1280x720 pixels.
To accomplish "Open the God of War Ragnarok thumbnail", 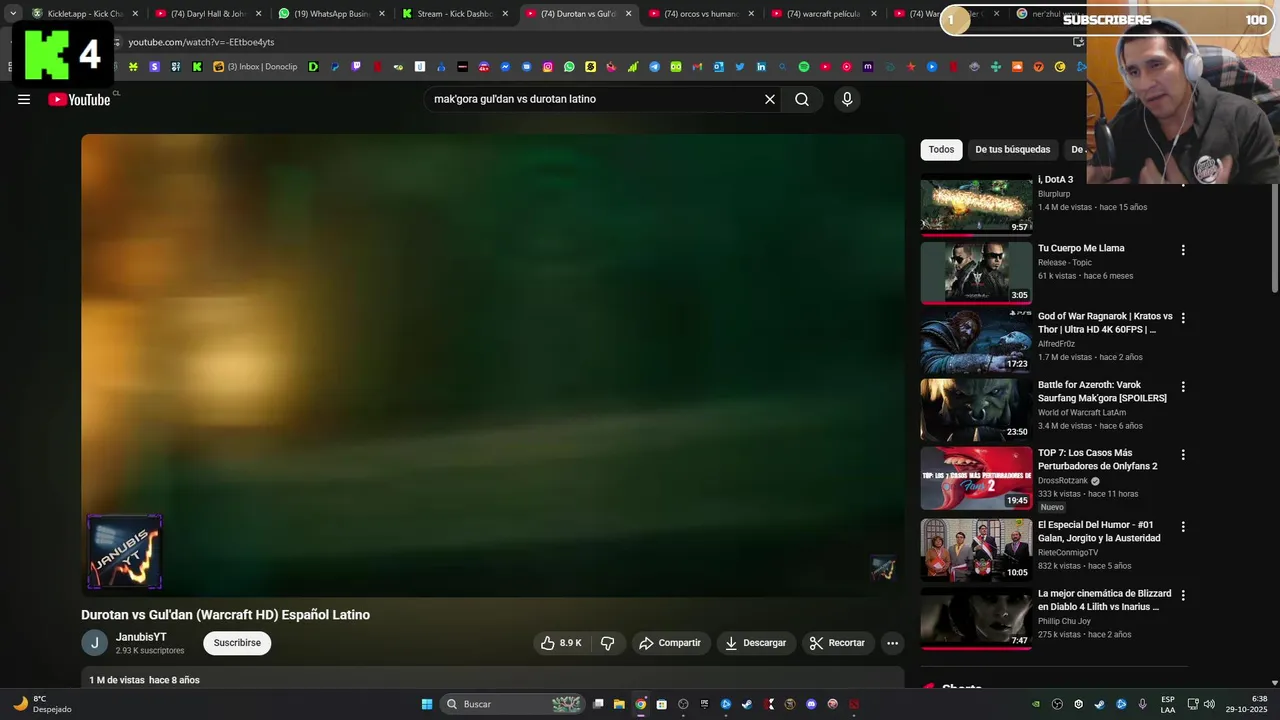I will pos(976,340).
